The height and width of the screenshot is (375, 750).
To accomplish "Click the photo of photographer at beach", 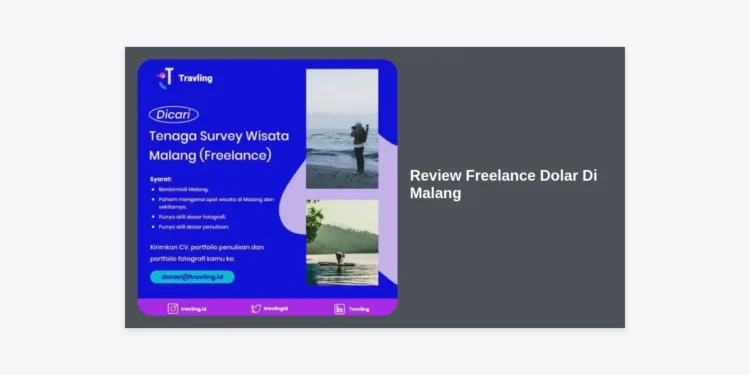I will click(342, 129).
